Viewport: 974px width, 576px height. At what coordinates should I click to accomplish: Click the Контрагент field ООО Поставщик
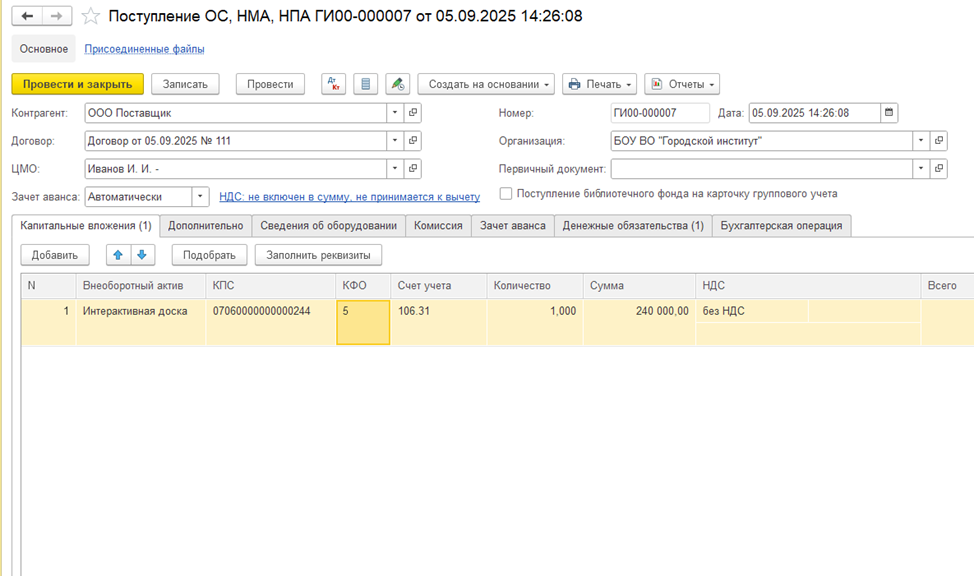tap(235, 113)
